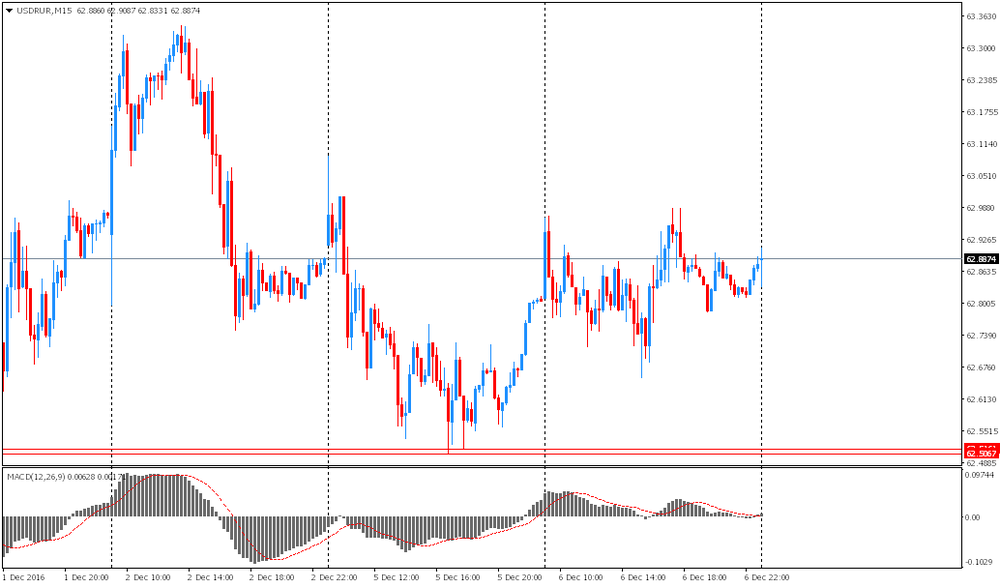Click price axis label 62.6130
1000x588 pixels.
pyautogui.click(x=981, y=399)
